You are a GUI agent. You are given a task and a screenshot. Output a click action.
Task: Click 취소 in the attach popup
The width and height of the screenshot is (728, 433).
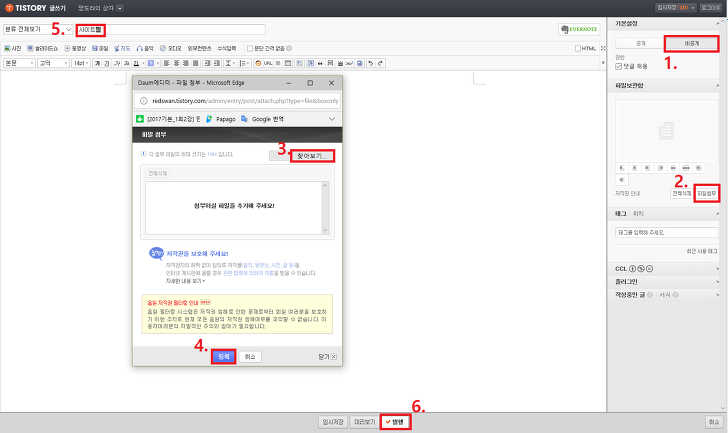tap(250, 356)
